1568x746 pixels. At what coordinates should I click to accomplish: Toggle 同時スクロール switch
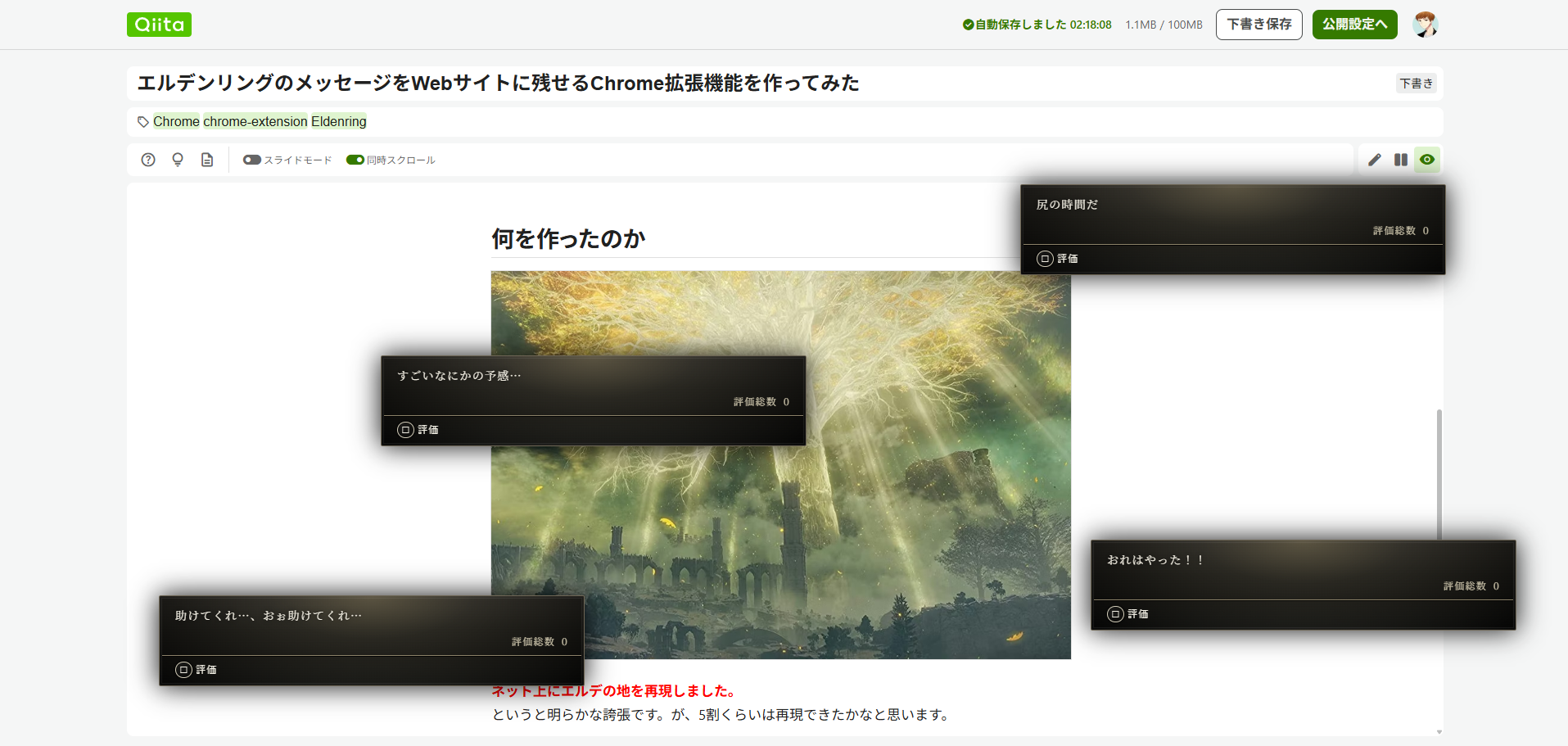pyautogui.click(x=355, y=160)
